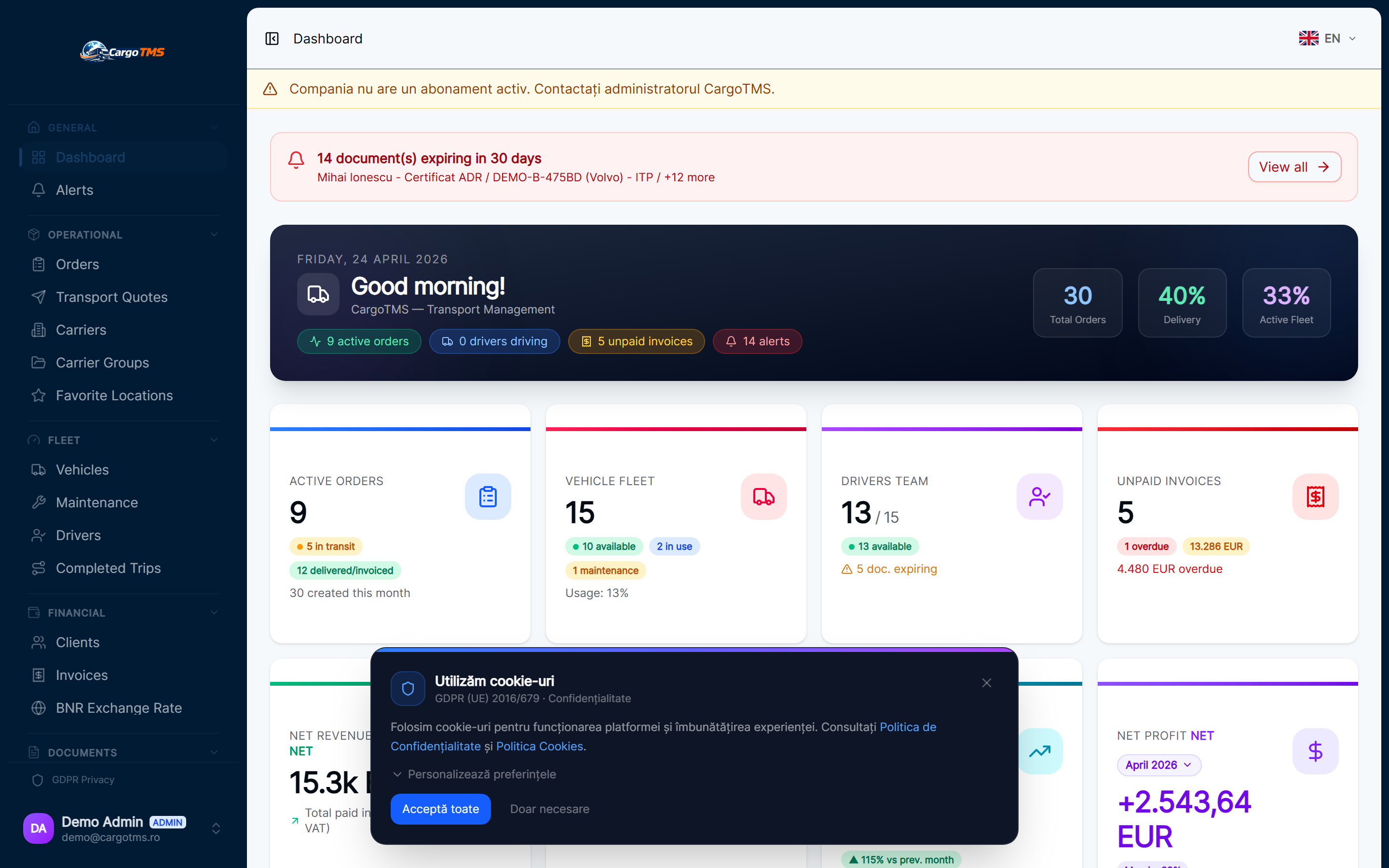Open Maintenance page
This screenshot has width=1389, height=868.
(x=124, y=502)
